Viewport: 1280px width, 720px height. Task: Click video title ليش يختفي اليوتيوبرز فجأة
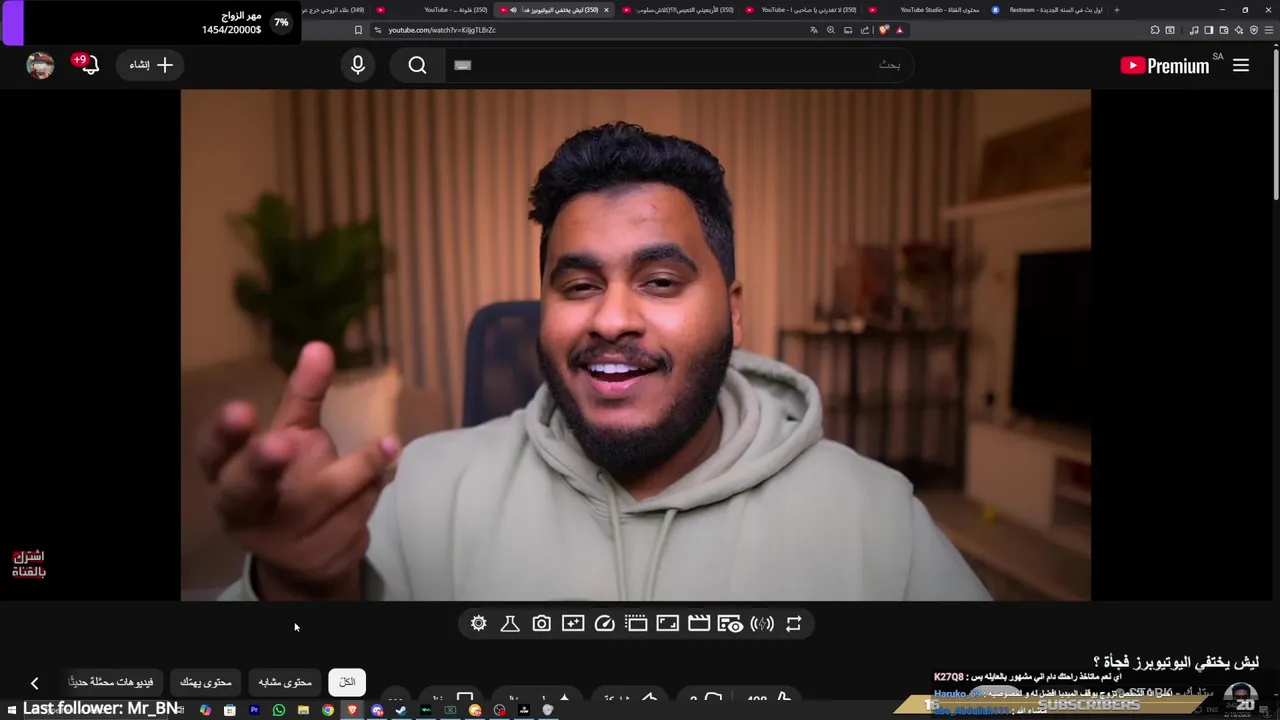point(1176,662)
